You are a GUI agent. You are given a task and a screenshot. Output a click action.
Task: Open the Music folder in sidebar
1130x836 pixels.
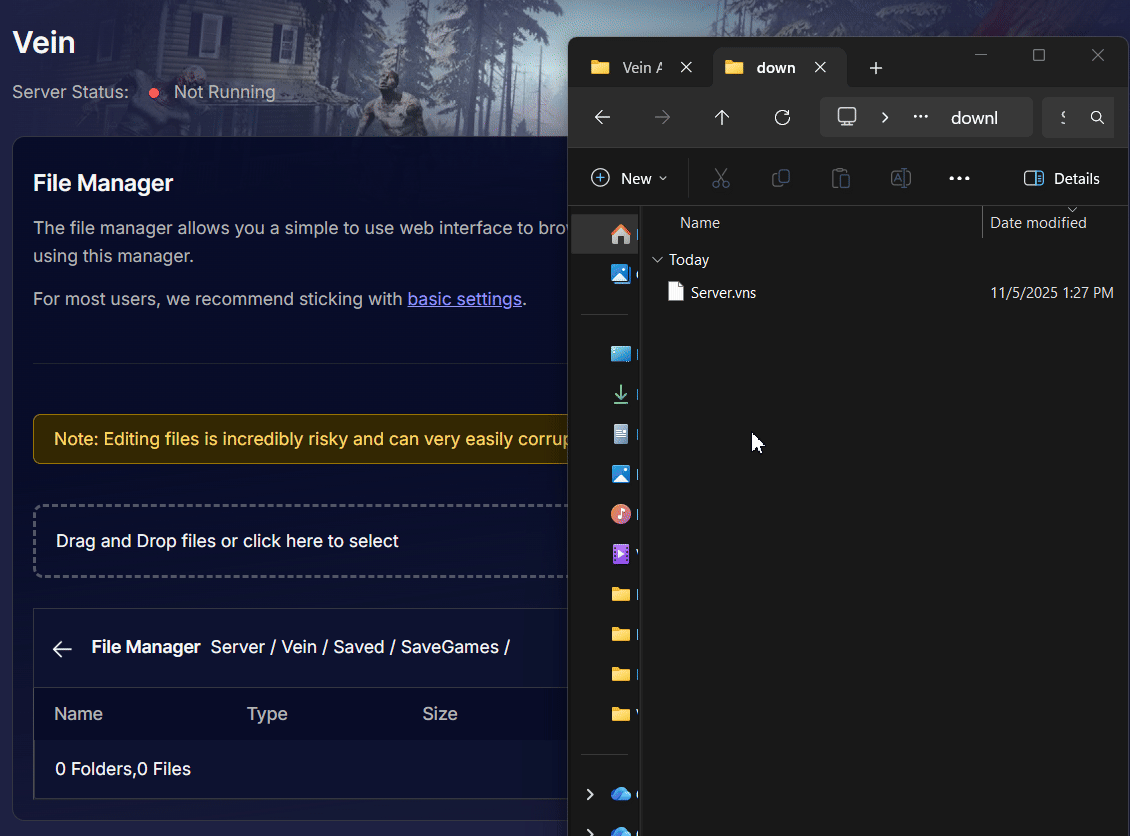(x=620, y=514)
